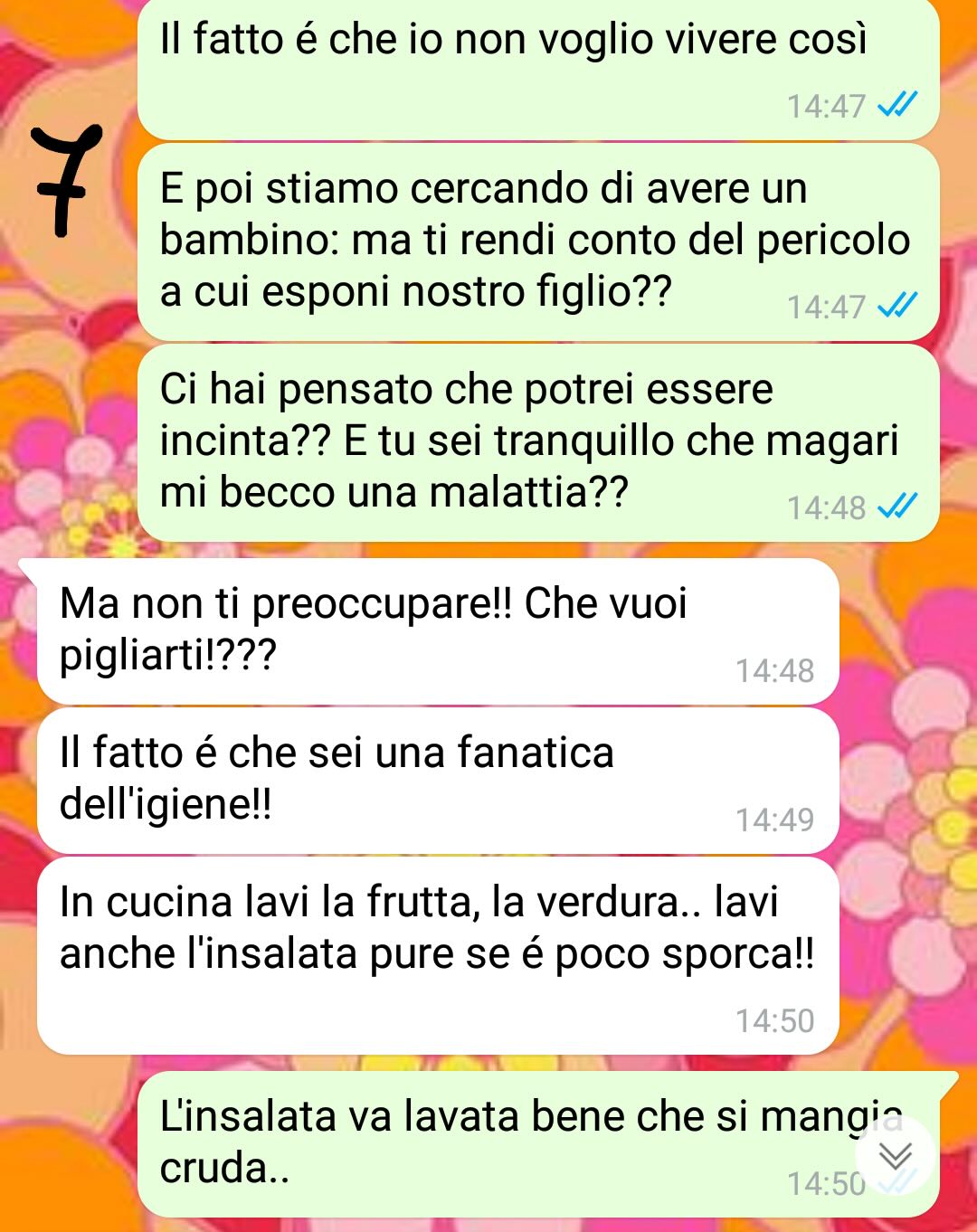Tap the 14:49 timestamp on 'dell'igiene' reply

click(774, 820)
